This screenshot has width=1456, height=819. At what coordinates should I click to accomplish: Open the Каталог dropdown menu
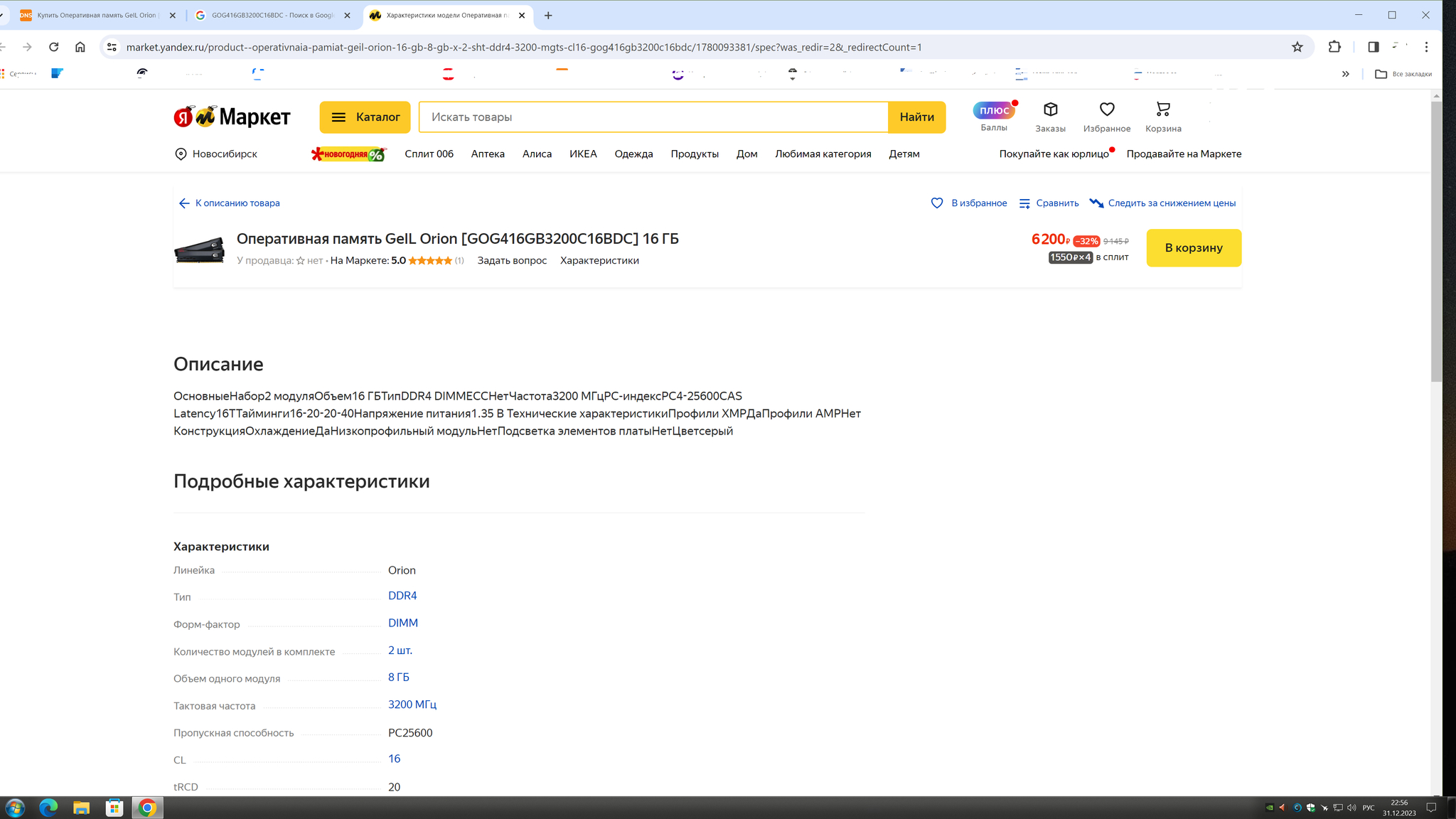(365, 117)
